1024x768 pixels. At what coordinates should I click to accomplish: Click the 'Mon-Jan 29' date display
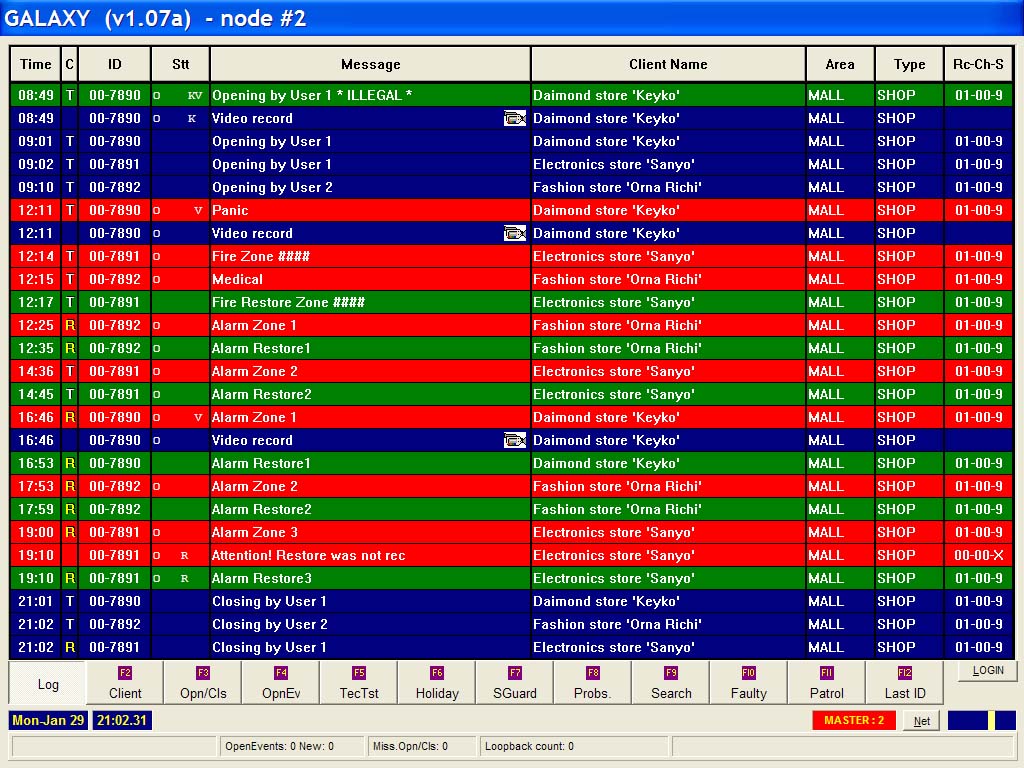pos(48,720)
